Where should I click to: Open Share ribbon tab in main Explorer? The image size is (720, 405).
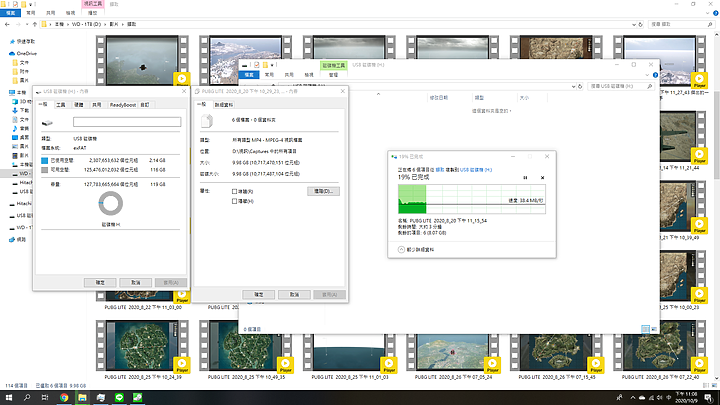tap(51, 13)
